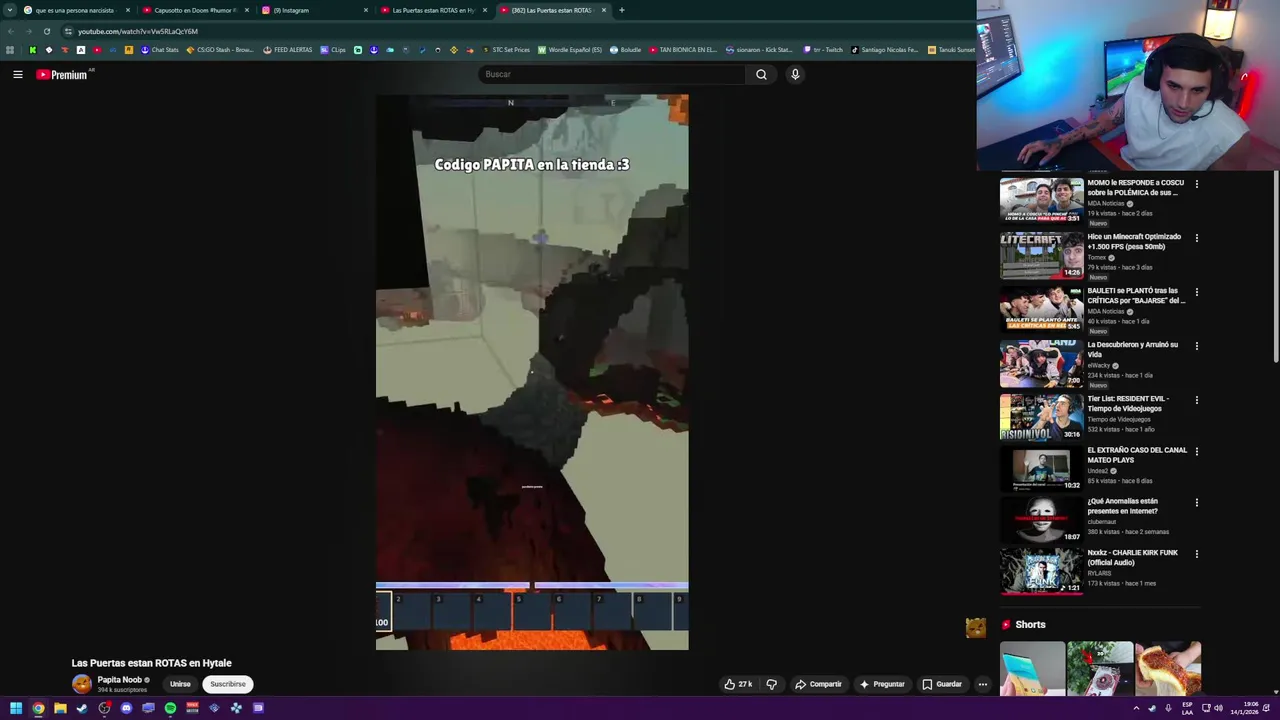Click the video player to pause
The height and width of the screenshot is (720, 1280).
[532, 372]
